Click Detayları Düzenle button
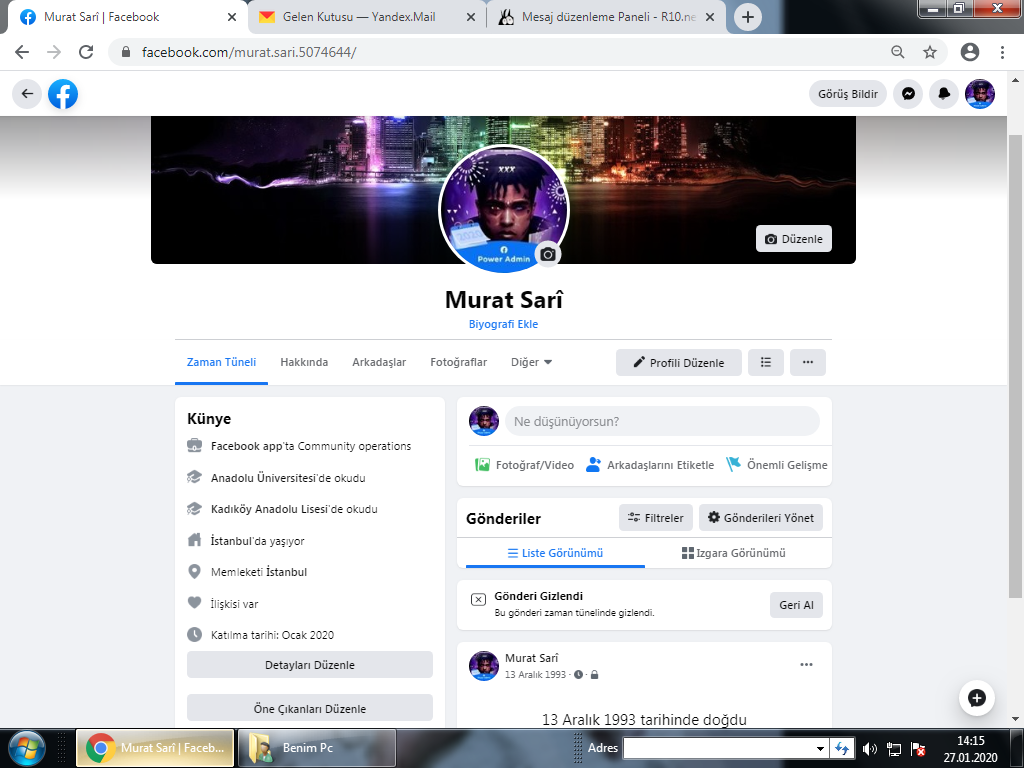Screen dimensions: 1024x768 [x=310, y=665]
